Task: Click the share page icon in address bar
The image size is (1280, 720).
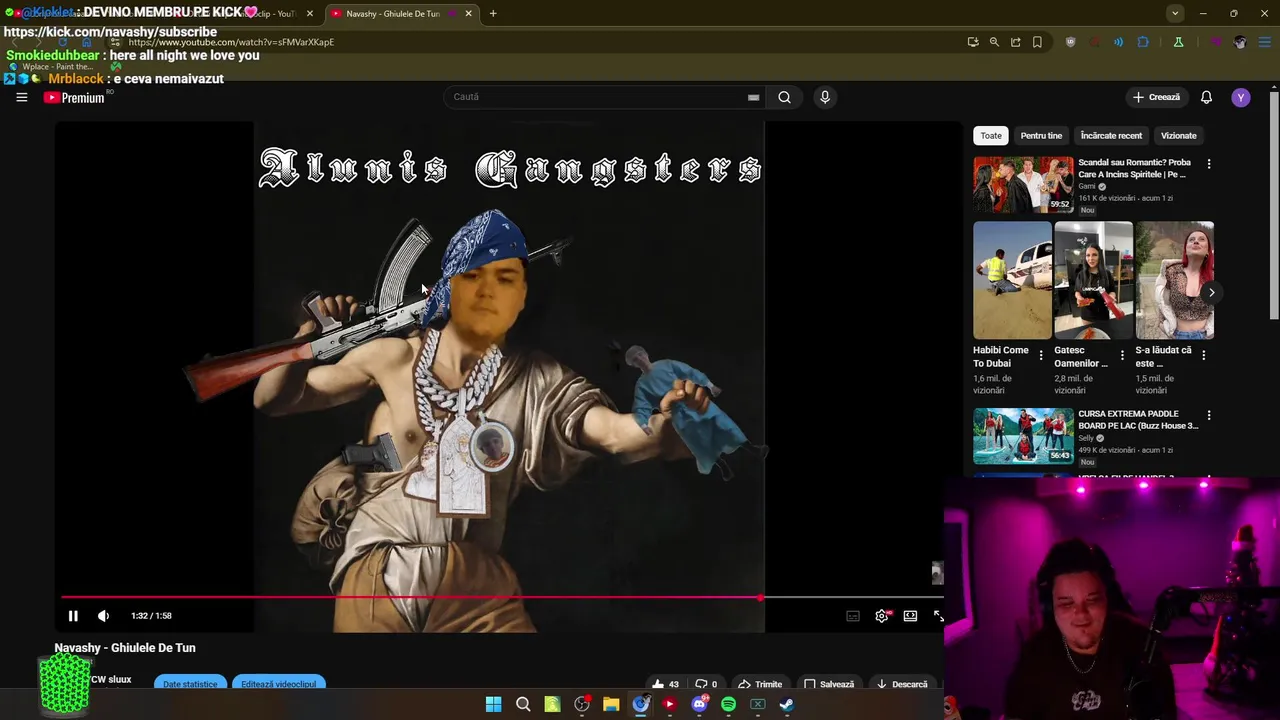Action: (1015, 42)
